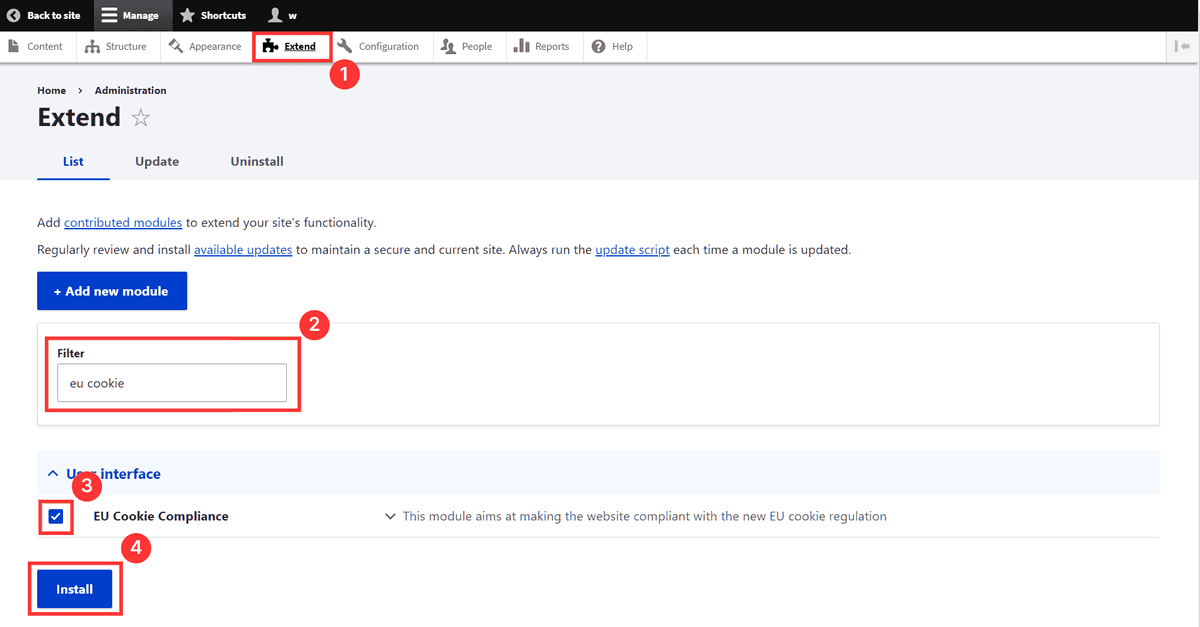Image resolution: width=1200 pixels, height=627 pixels.
Task: Click the Shortcuts star icon
Action: pyautogui.click(x=188, y=14)
